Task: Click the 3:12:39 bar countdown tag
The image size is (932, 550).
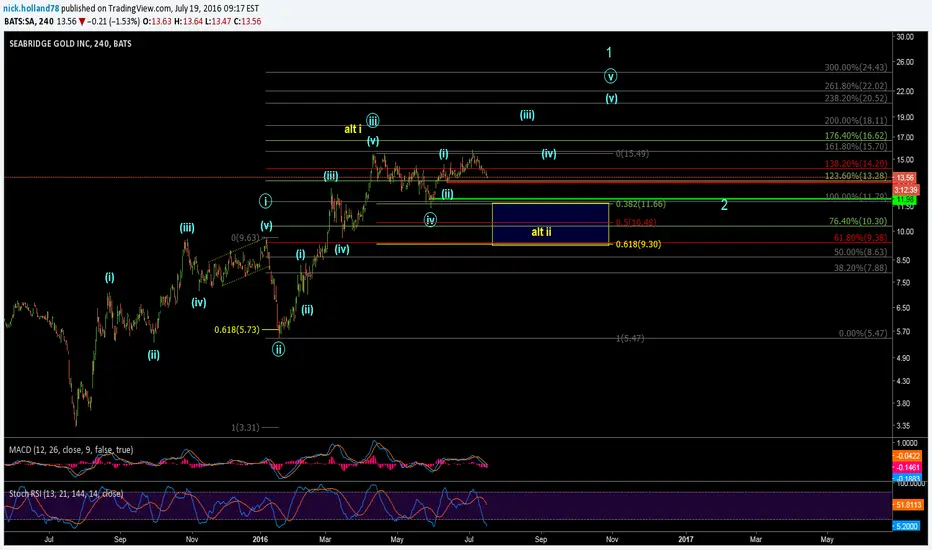Action: point(906,190)
